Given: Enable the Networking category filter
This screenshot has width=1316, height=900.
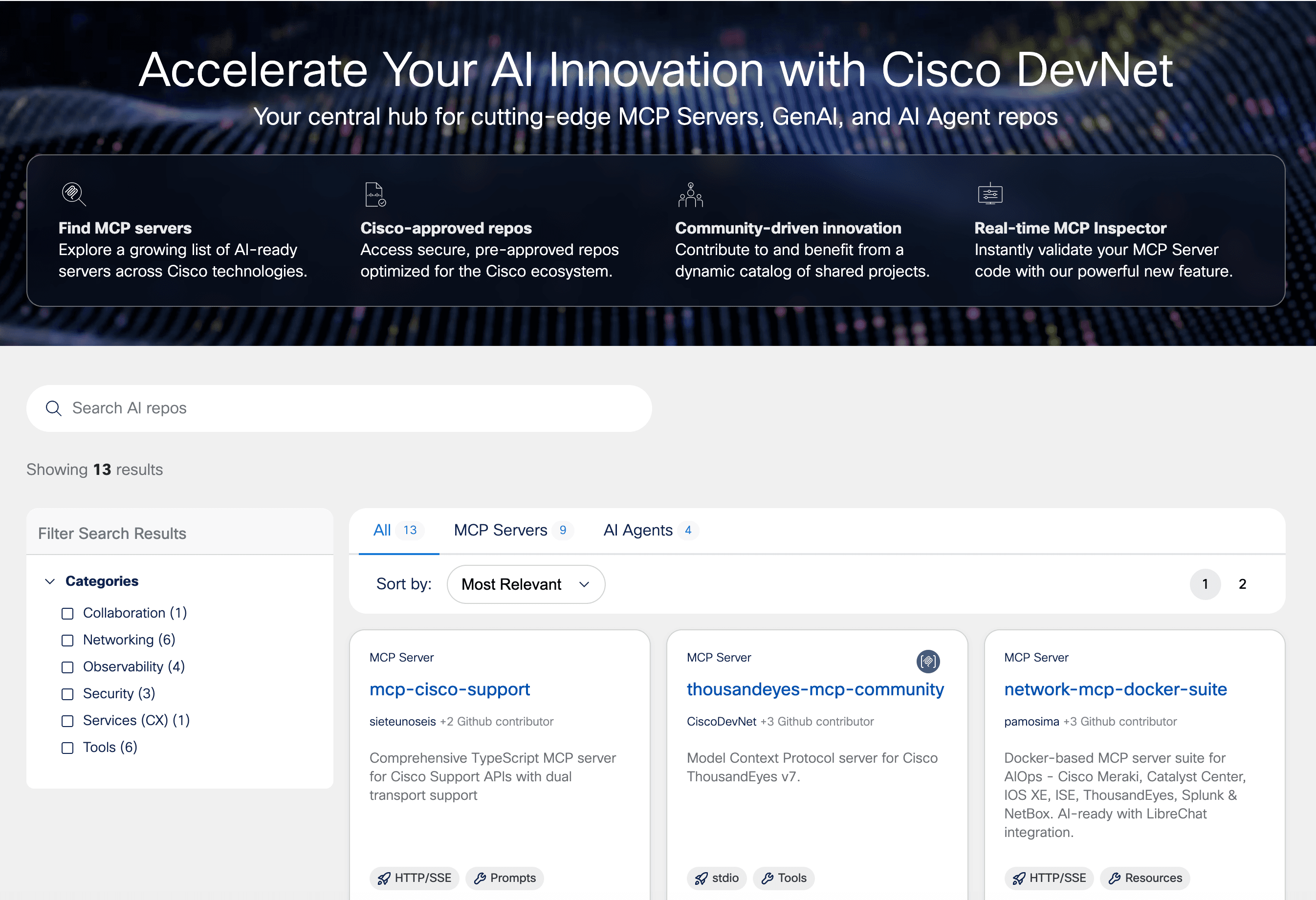Looking at the screenshot, I should pos(68,640).
